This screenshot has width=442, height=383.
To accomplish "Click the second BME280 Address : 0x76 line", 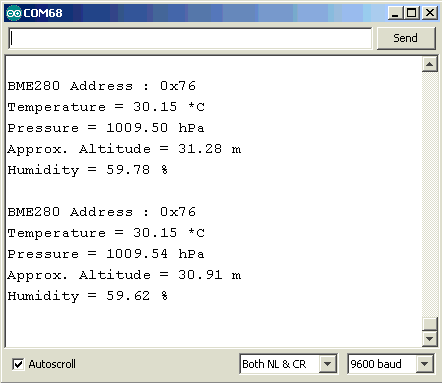I will 102,212.
